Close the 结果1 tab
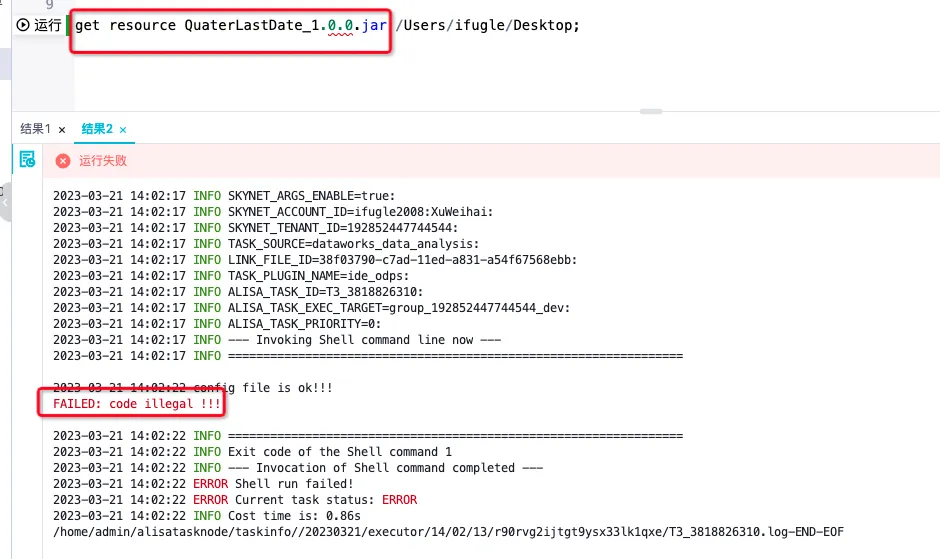940x559 pixels. point(62,130)
